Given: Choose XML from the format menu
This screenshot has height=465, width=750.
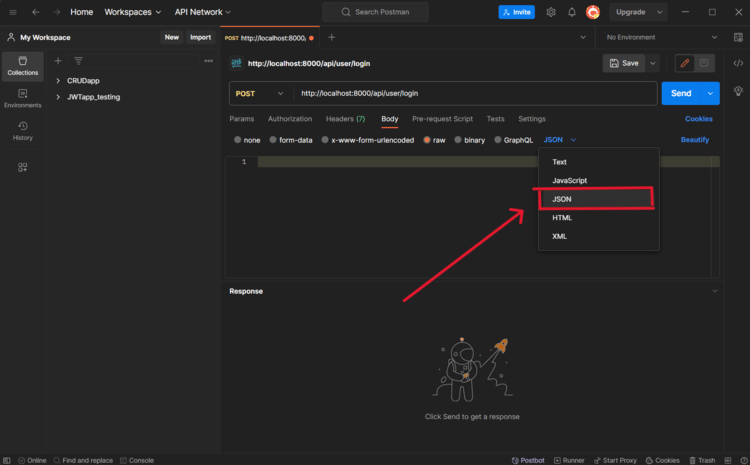Looking at the screenshot, I should 598,236.
